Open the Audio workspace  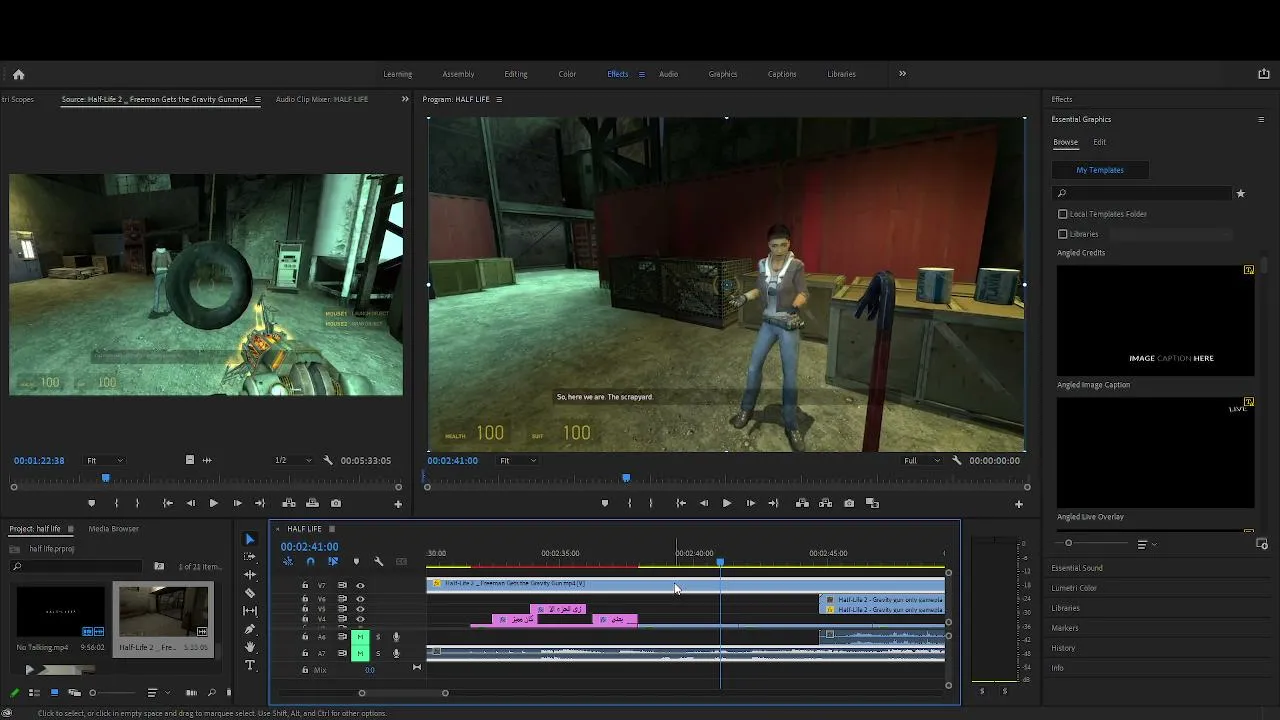(668, 74)
